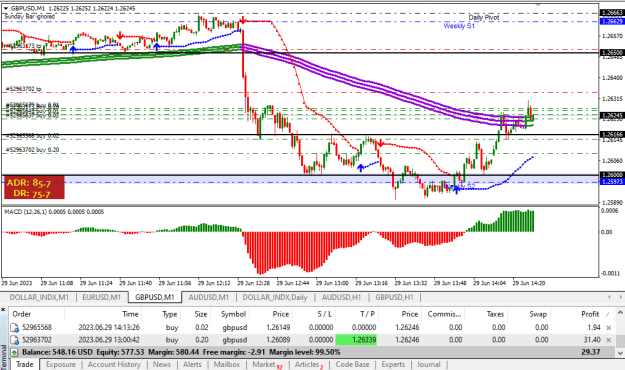Open the Mailbox terminal tab
Viewport: 625px width, 370px height.
click(227, 364)
